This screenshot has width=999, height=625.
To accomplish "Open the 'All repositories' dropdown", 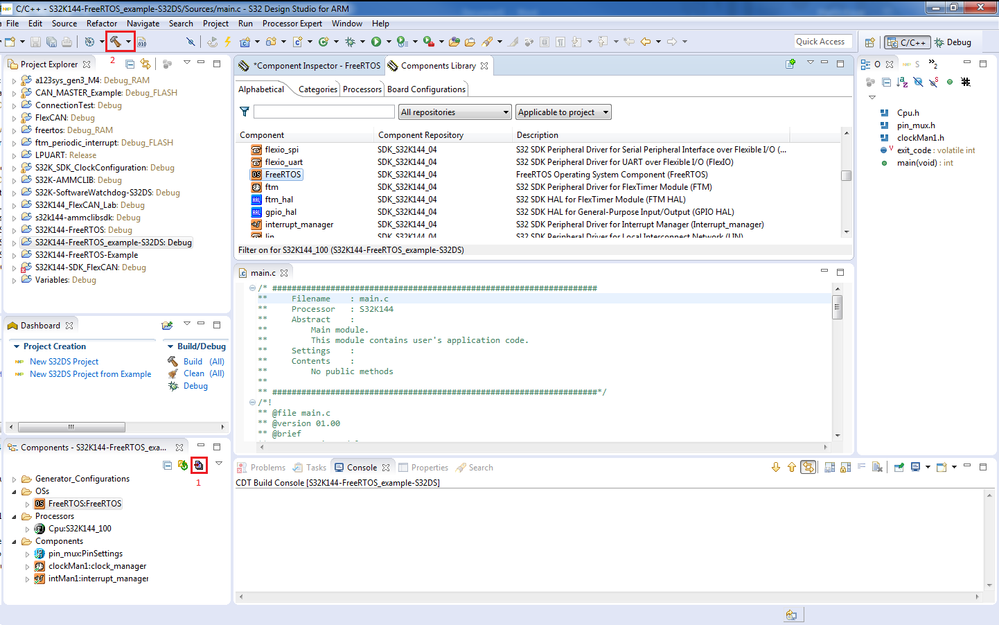I will [x=455, y=112].
